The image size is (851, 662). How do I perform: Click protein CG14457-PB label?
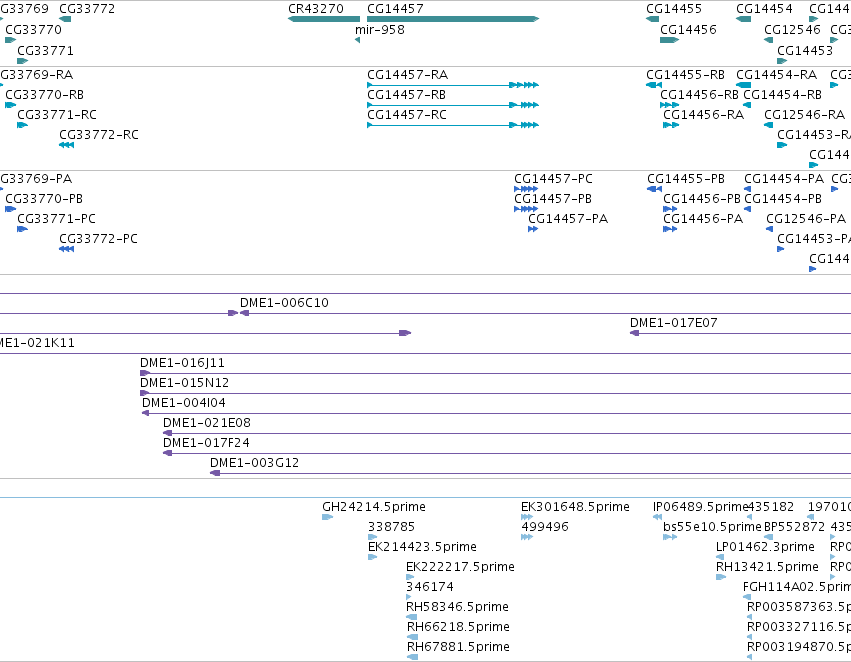pyautogui.click(x=553, y=199)
